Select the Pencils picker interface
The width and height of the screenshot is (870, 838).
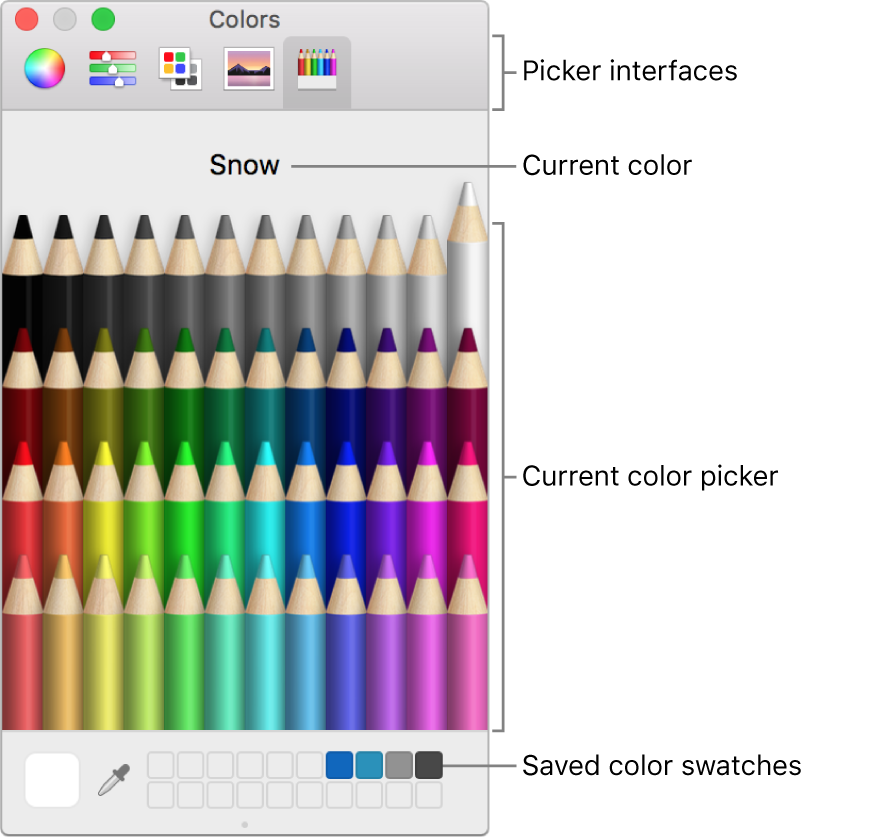point(315,70)
